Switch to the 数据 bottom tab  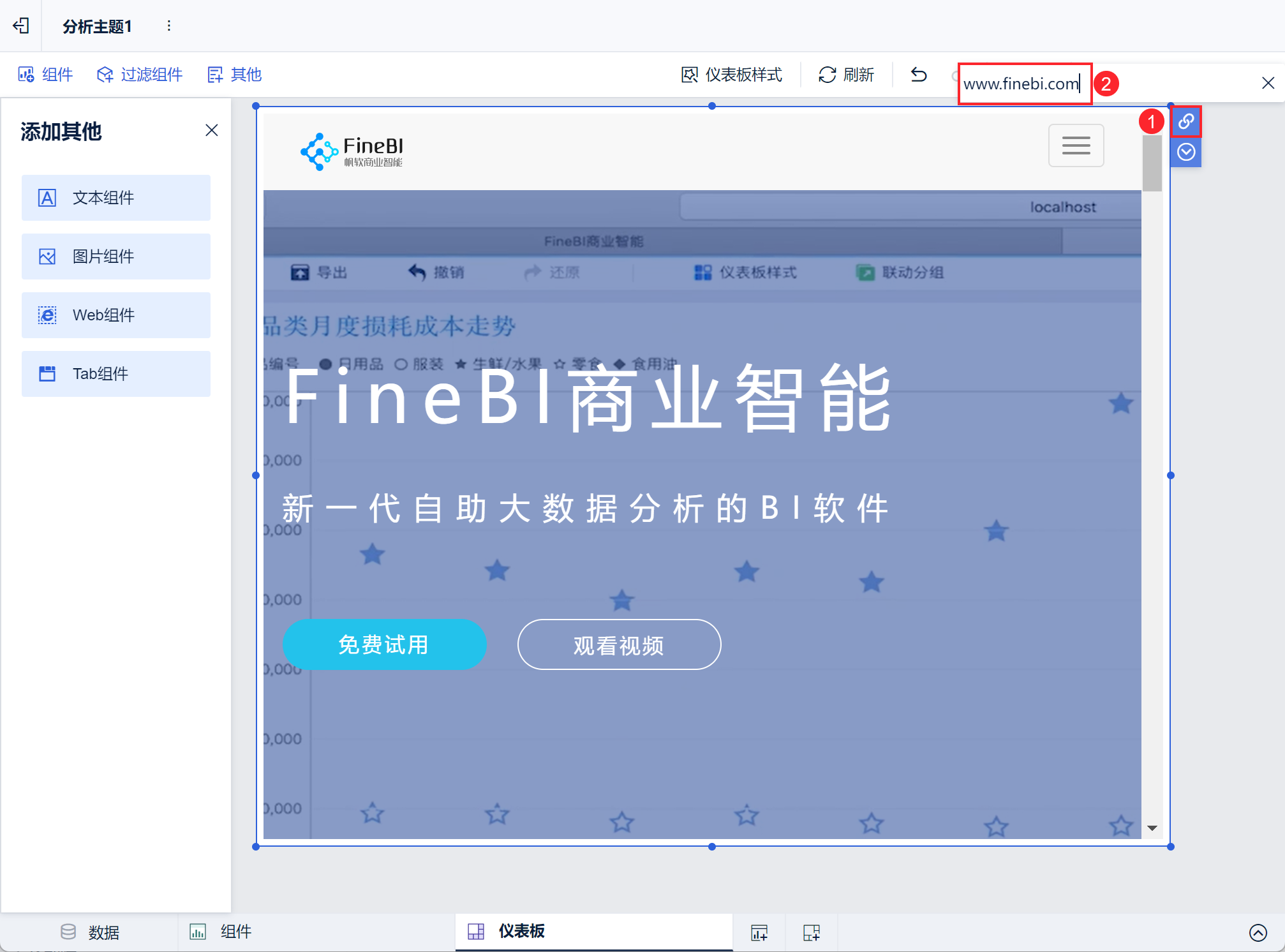point(91,932)
